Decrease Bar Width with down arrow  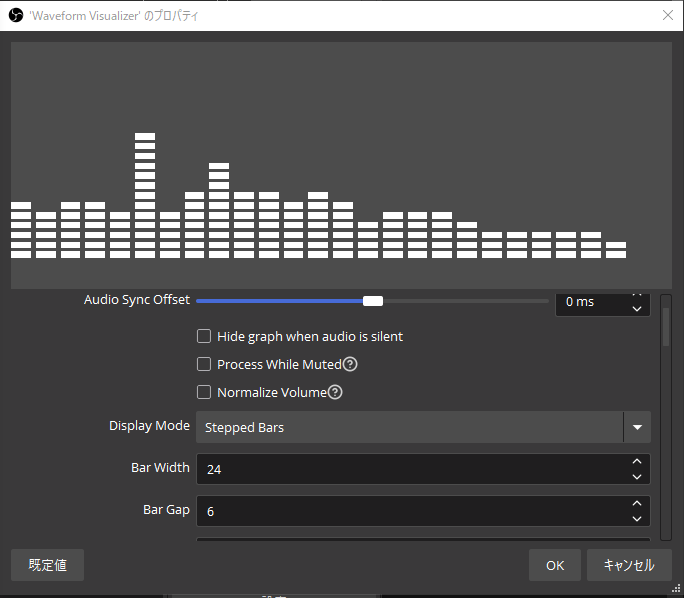pyautogui.click(x=637, y=477)
